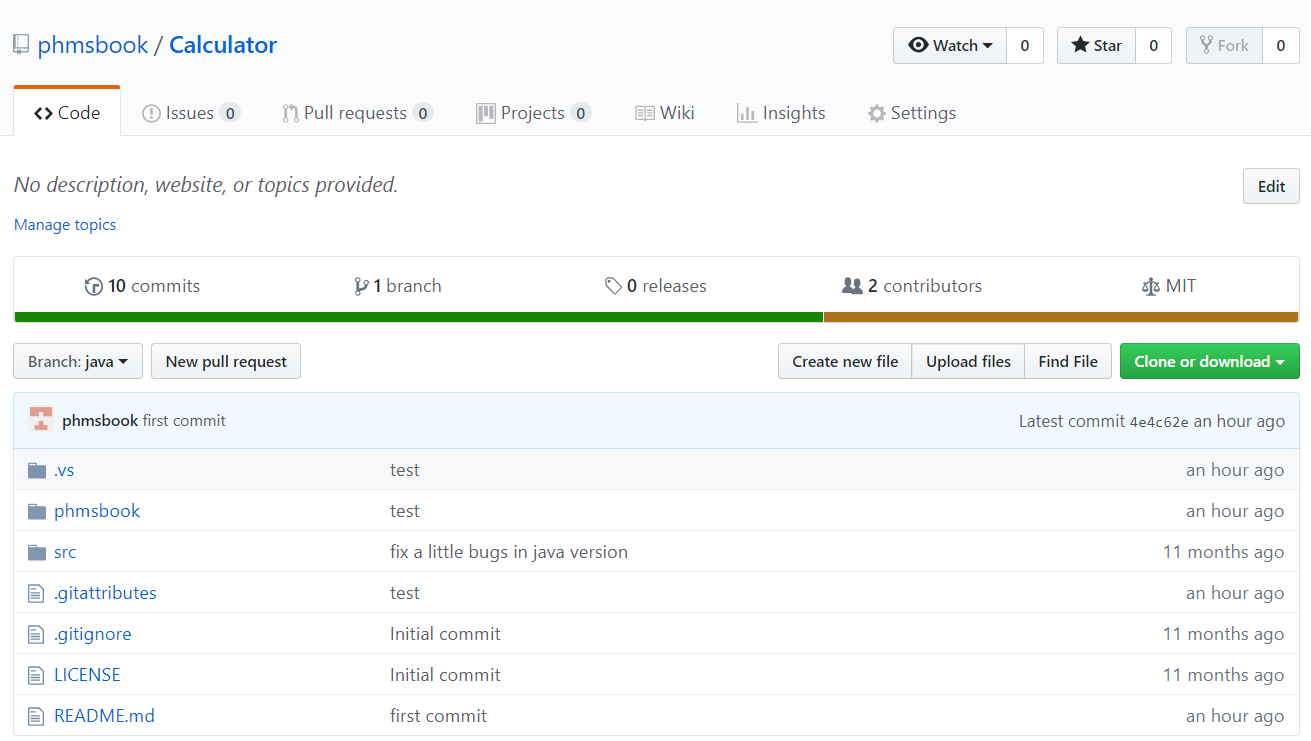Screen dimensions: 1311x741
Task: Open the Wiki tab
Action: pyautogui.click(x=665, y=113)
